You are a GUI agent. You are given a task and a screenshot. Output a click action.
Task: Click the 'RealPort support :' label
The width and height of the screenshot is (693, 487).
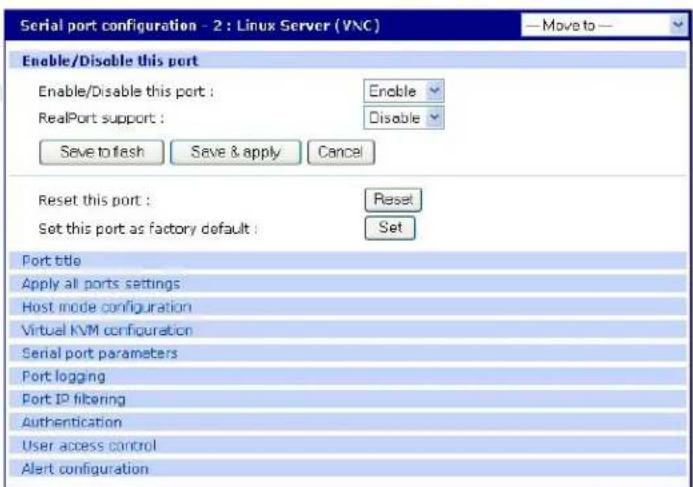click(x=101, y=118)
